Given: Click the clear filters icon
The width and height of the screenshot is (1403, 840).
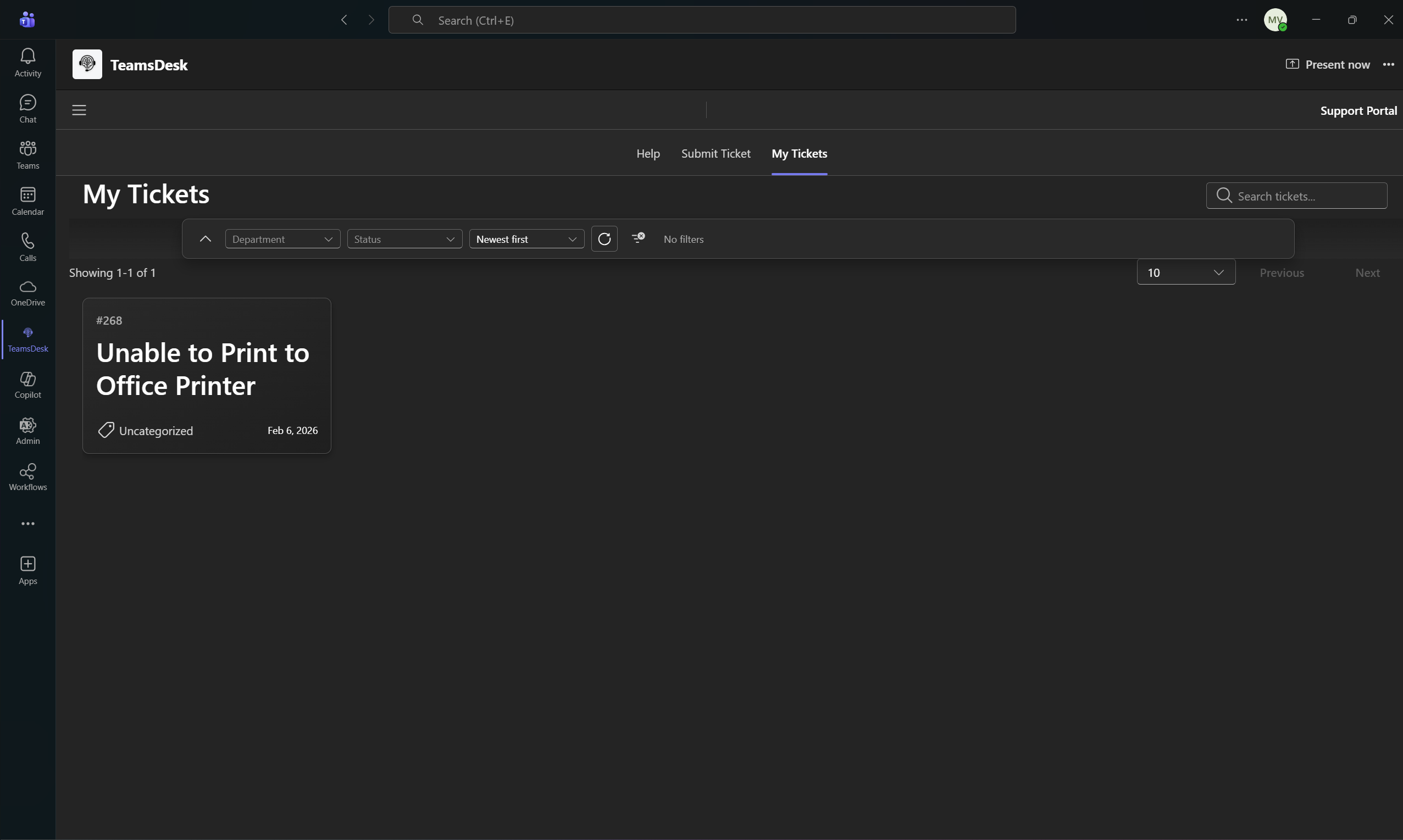Looking at the screenshot, I should point(638,238).
